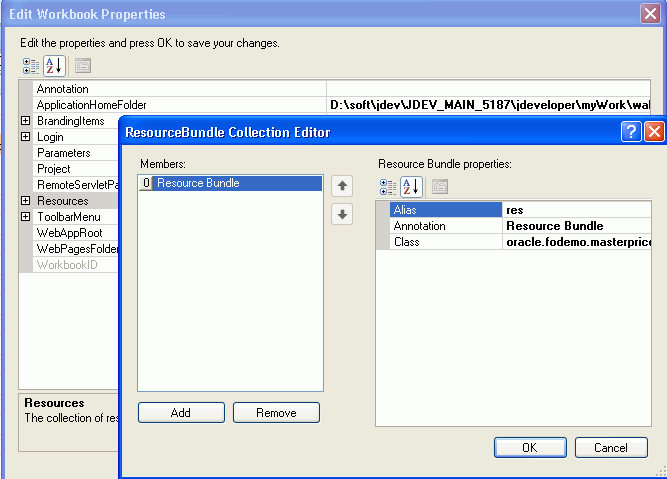
Task: Close the ResourceBundle Collection Editor dialog
Action: (655, 131)
